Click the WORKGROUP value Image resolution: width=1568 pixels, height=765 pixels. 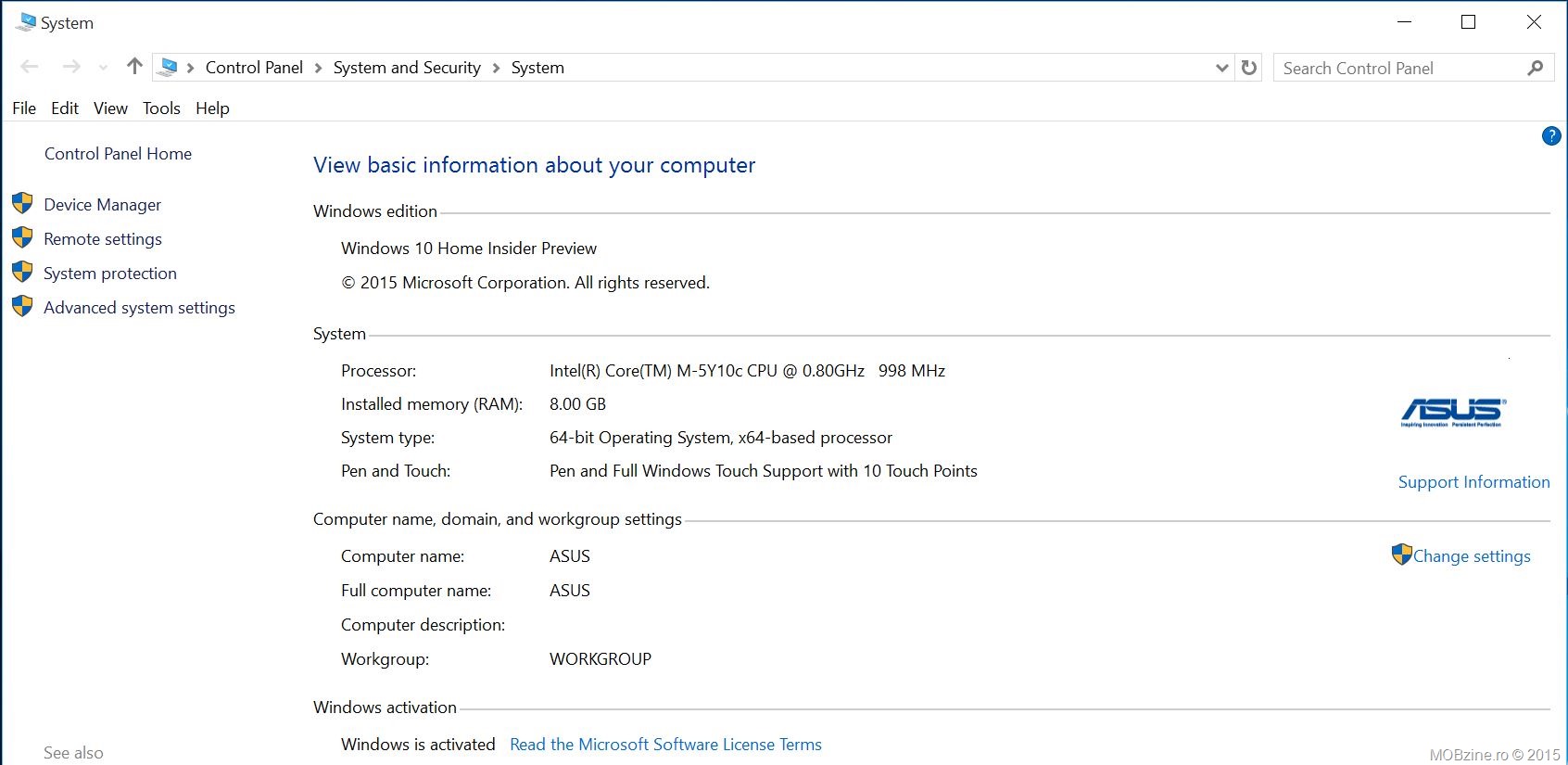(601, 659)
